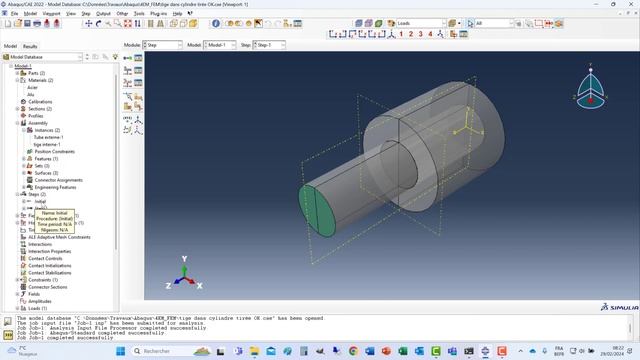Switch to the Results tab

[x=30, y=46]
